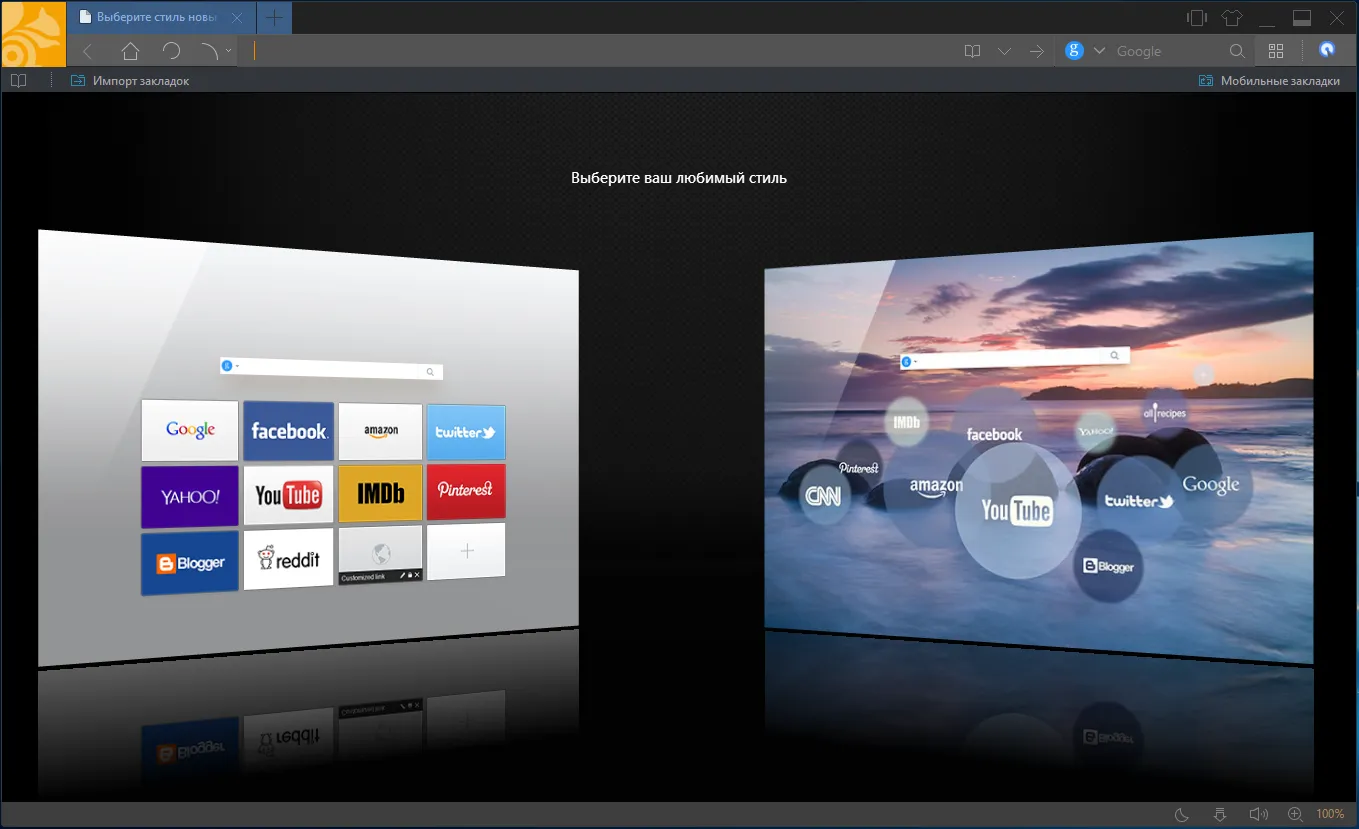The width and height of the screenshot is (1359, 829).
Task: Click the UC Browser squirrel logo
Action: tap(33, 34)
